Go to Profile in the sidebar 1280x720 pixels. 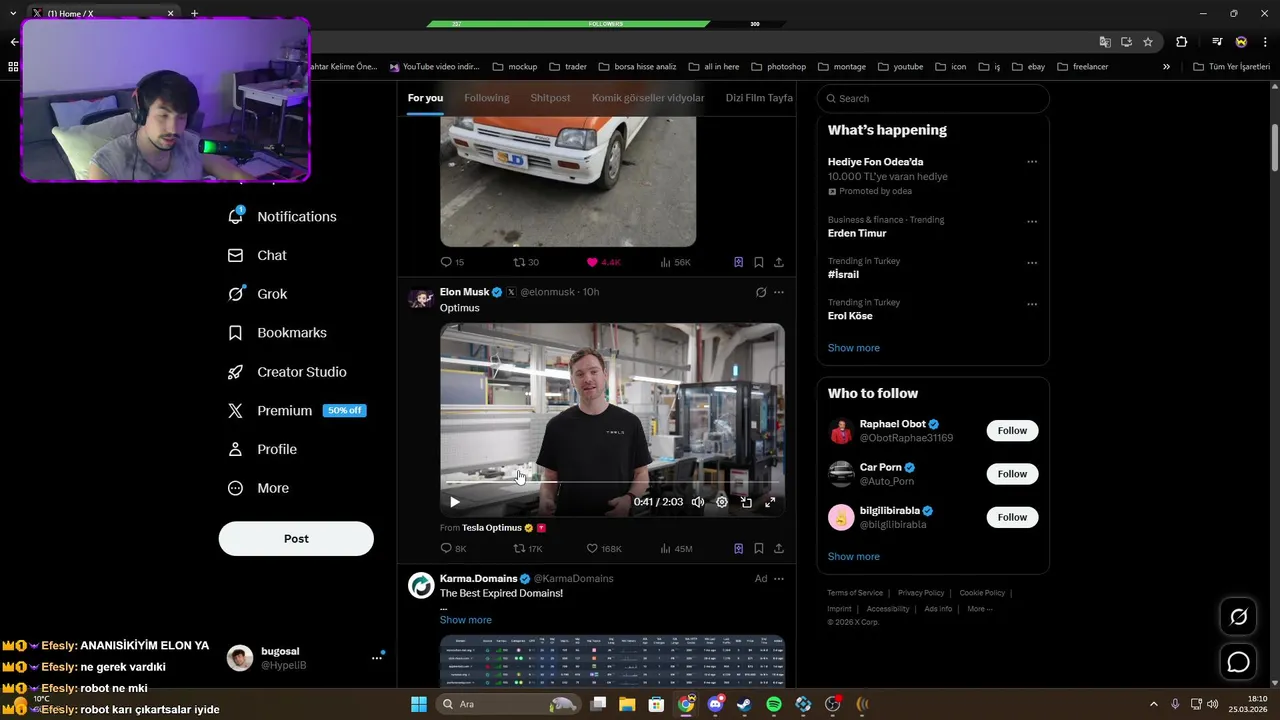262,450
